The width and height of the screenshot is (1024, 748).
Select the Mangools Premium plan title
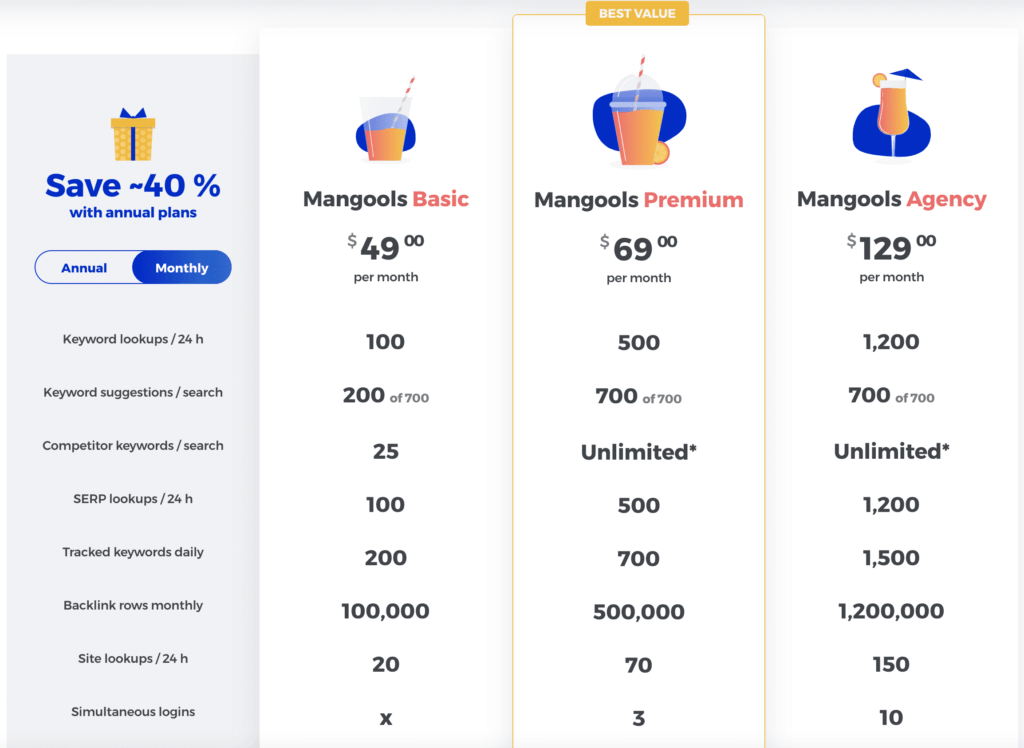tap(639, 200)
